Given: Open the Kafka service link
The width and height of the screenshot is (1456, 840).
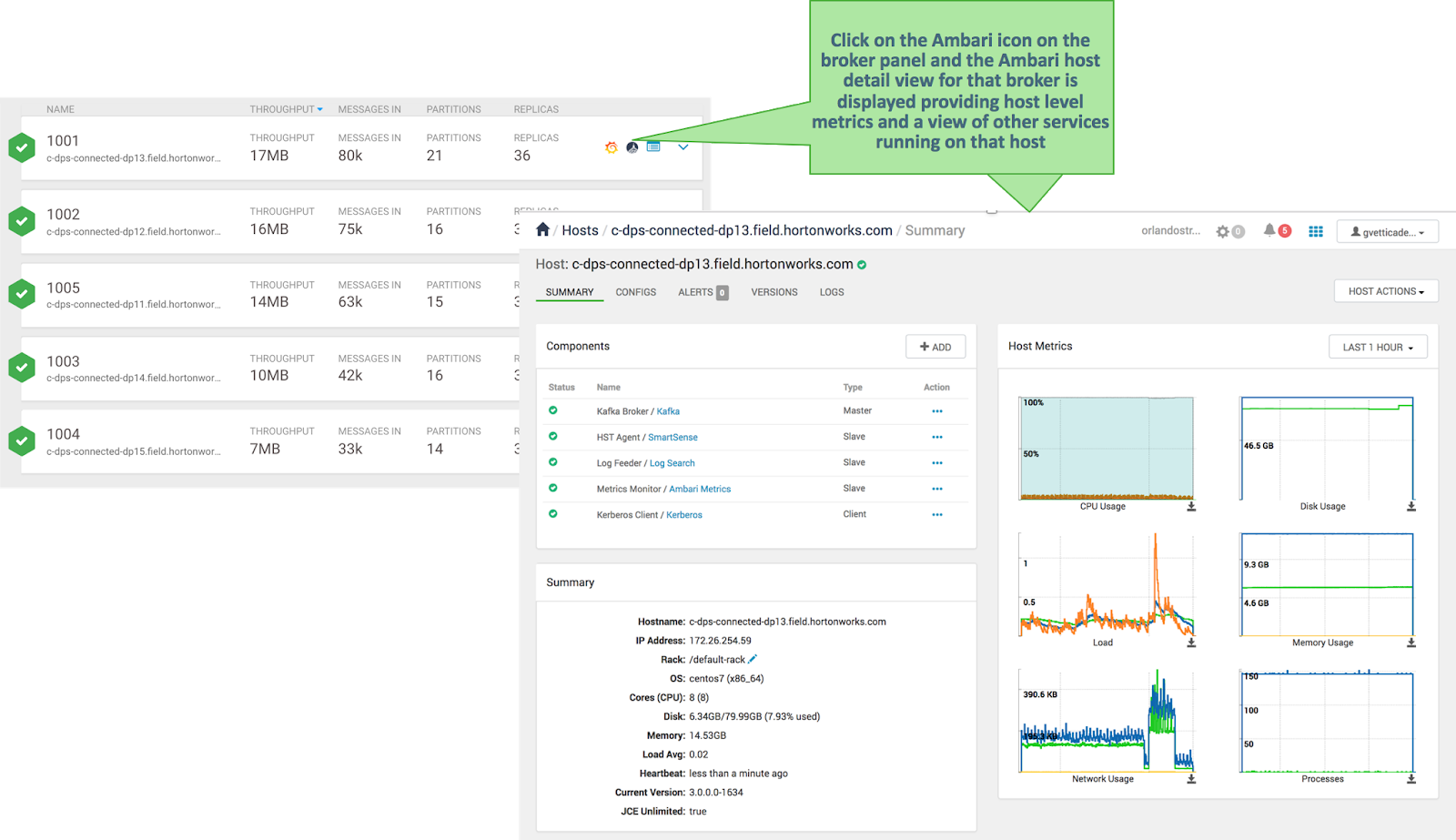Looking at the screenshot, I should (668, 411).
